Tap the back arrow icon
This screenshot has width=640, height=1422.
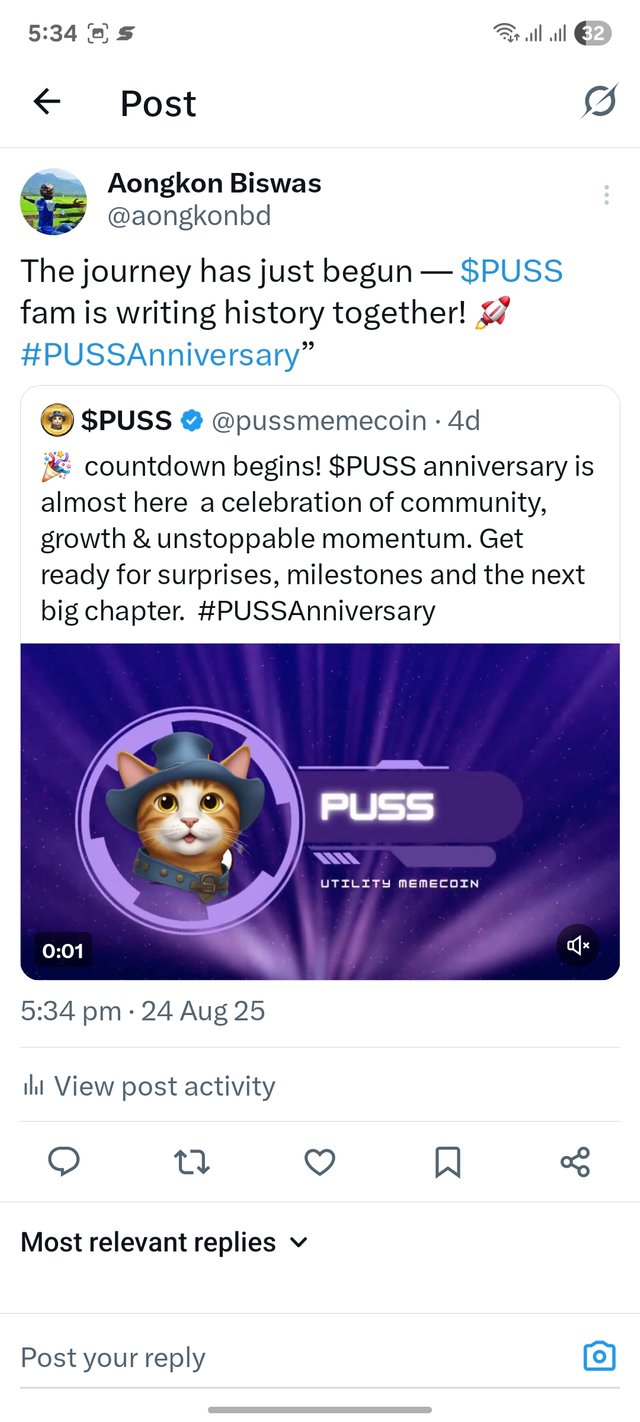tap(47, 102)
